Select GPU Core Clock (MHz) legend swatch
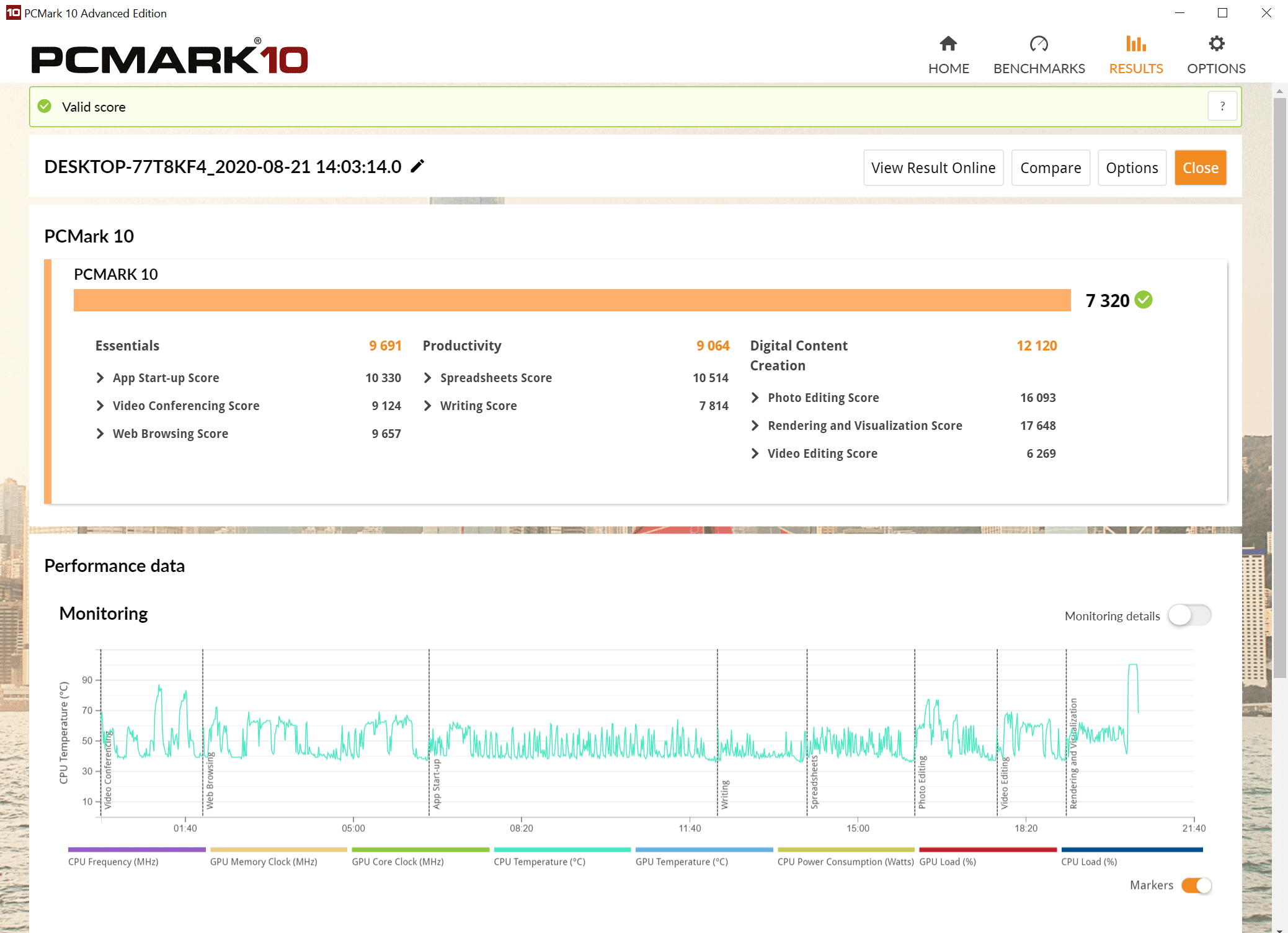Viewport: 1288px width, 933px height. click(420, 849)
